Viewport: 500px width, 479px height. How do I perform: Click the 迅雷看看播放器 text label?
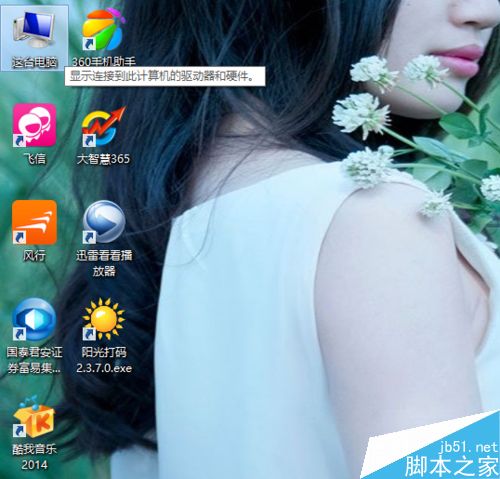pyautogui.click(x=104, y=263)
